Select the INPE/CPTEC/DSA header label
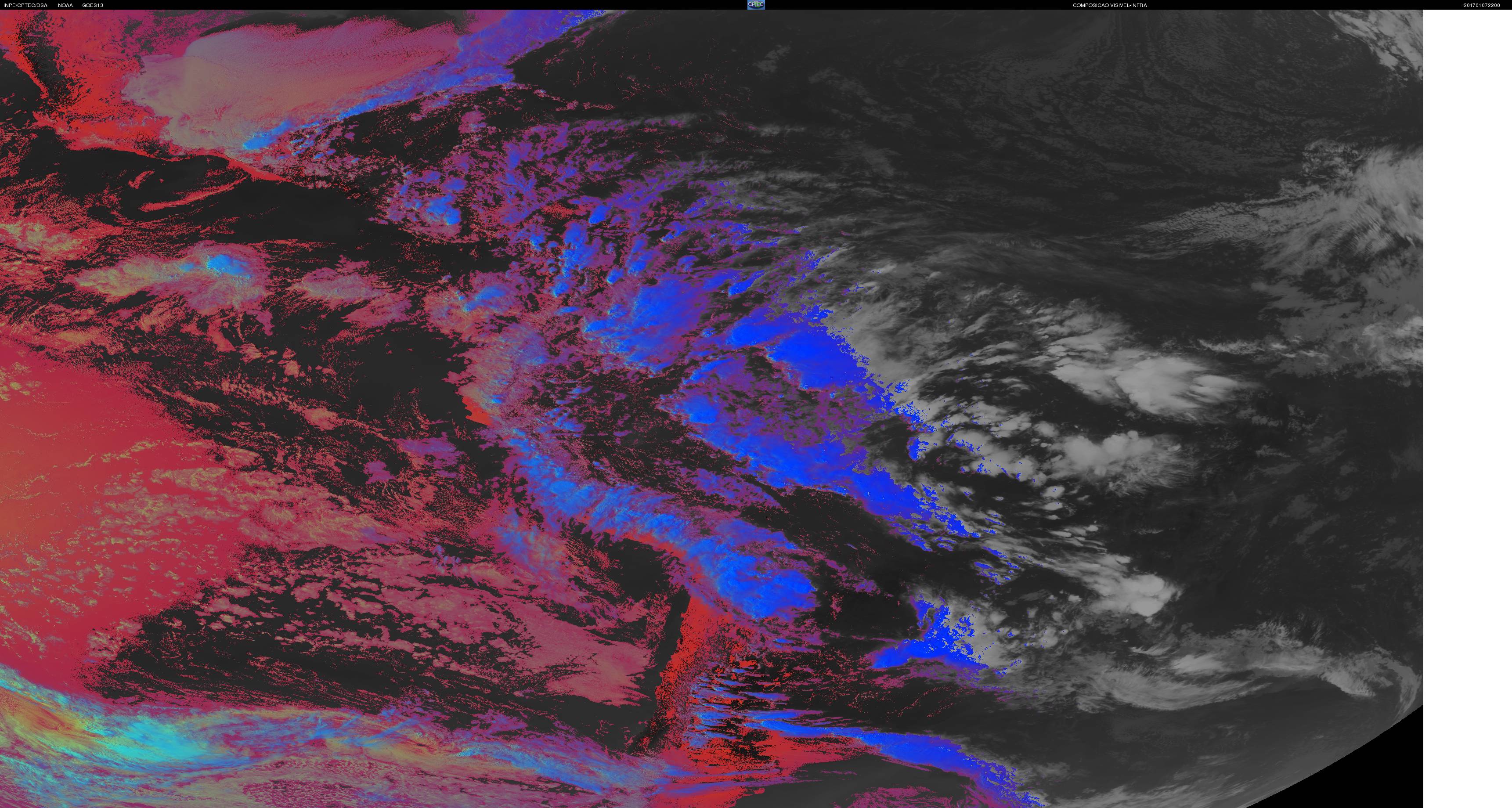 click(25, 5)
